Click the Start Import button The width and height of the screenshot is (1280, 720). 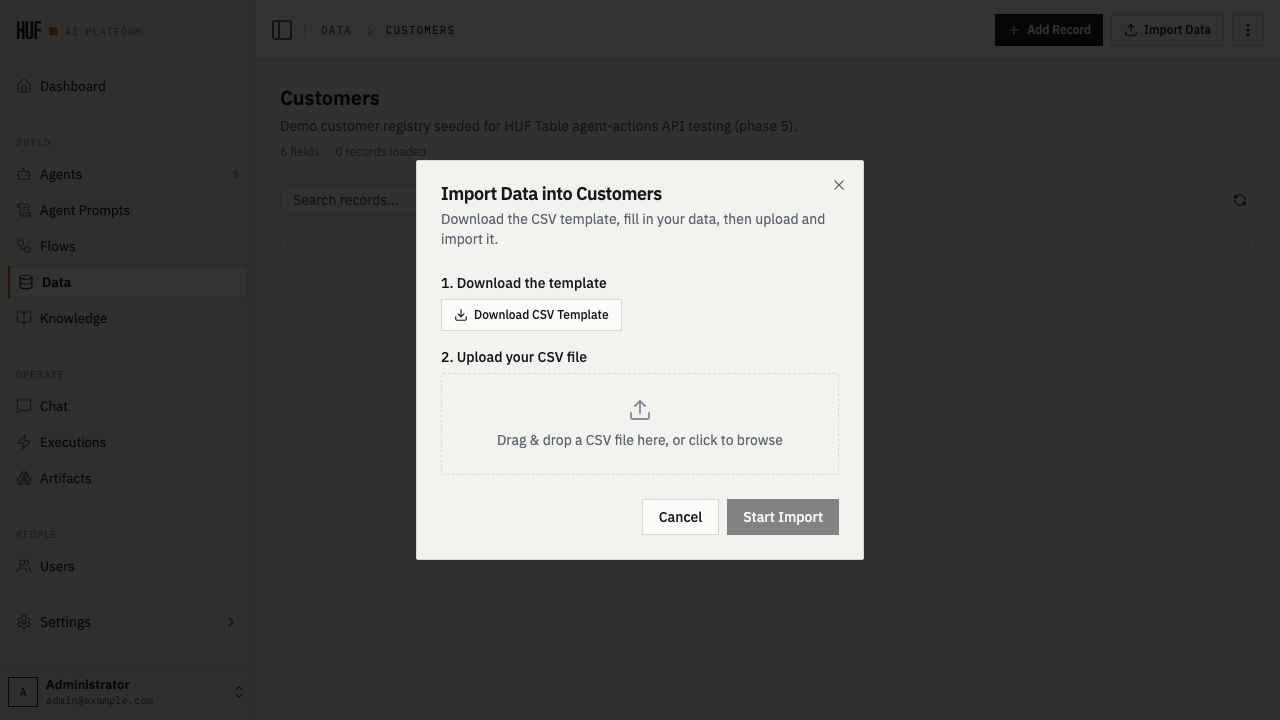(783, 517)
